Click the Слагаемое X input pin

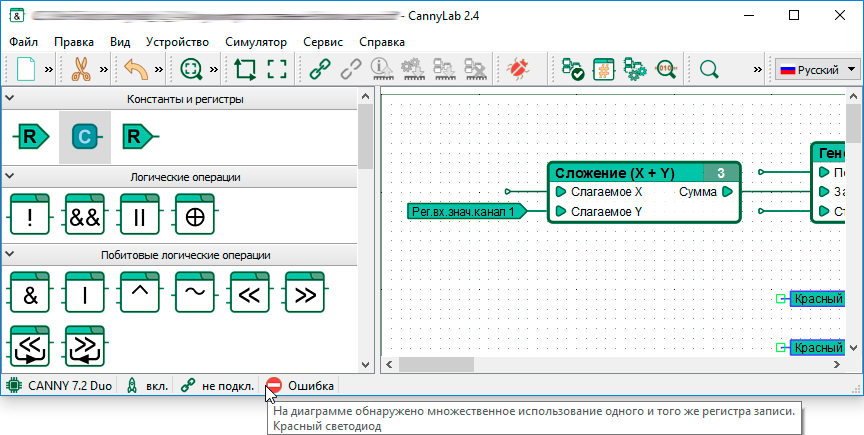click(x=561, y=192)
